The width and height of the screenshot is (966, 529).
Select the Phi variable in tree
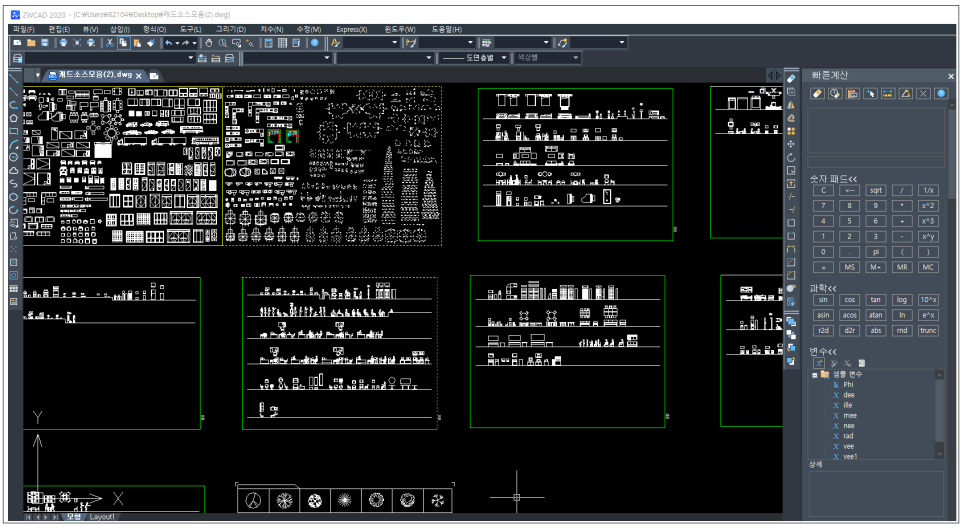click(x=848, y=385)
